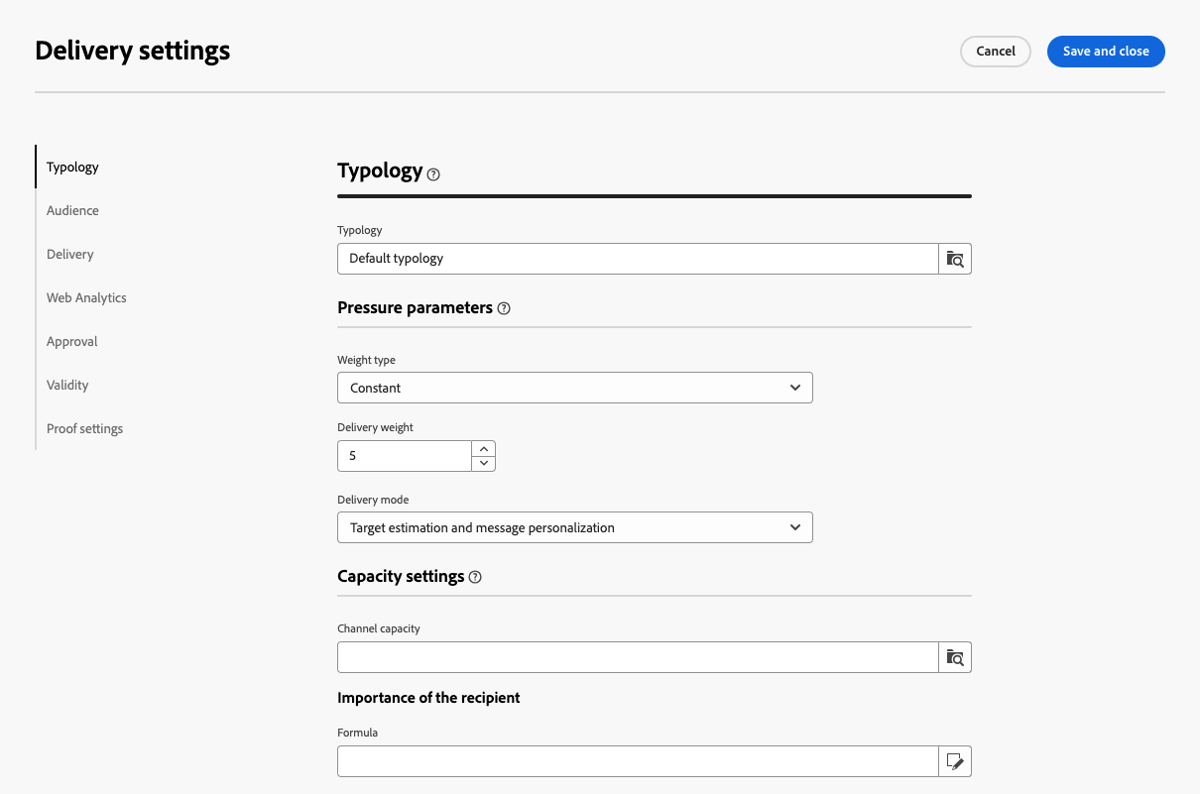This screenshot has height=794, width=1200.
Task: Open the Delivery mode dropdown
Action: pyautogui.click(x=796, y=527)
